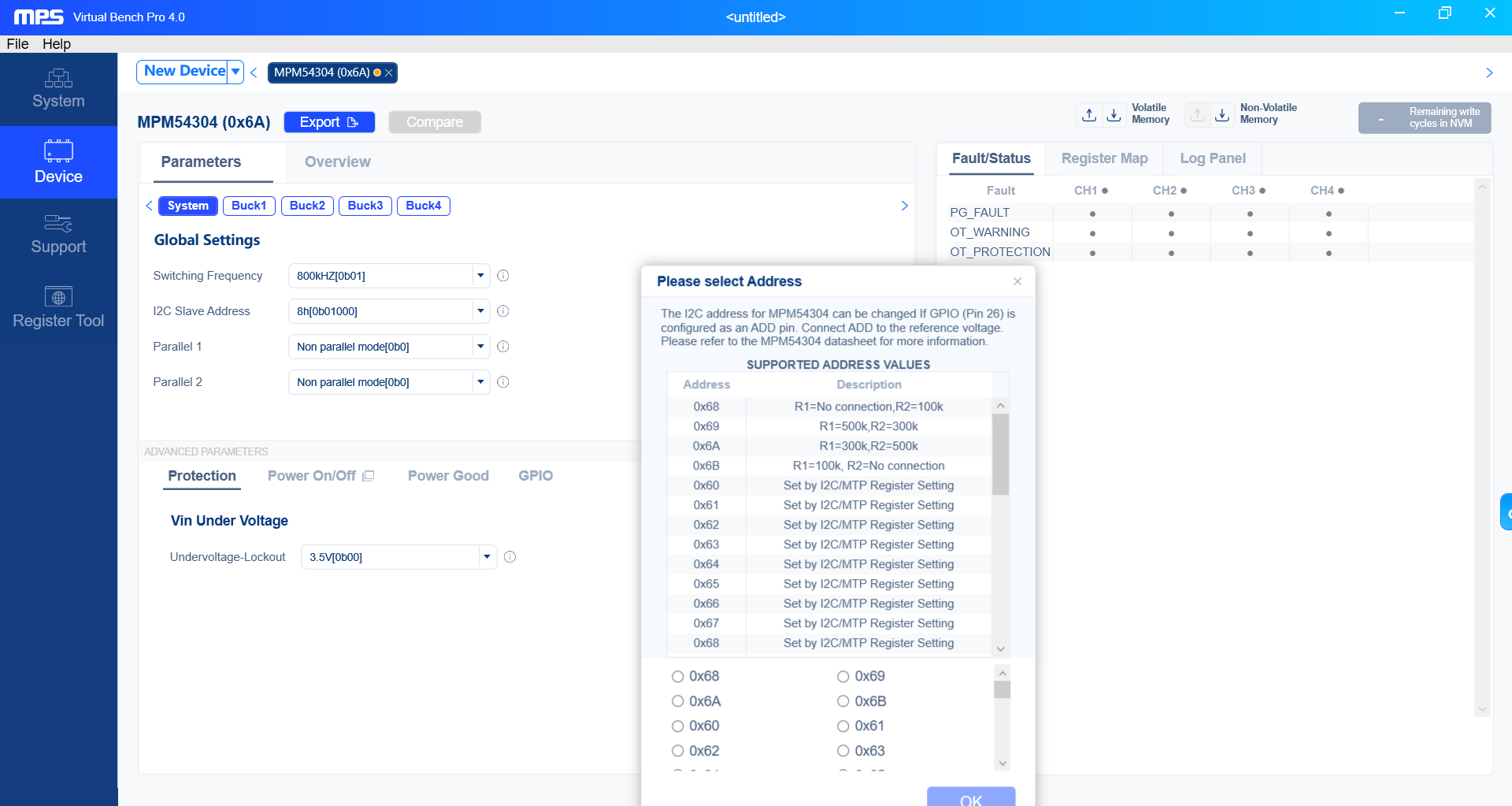
Task: Click the radio address list scrollbar thumb
Action: tap(1002, 690)
